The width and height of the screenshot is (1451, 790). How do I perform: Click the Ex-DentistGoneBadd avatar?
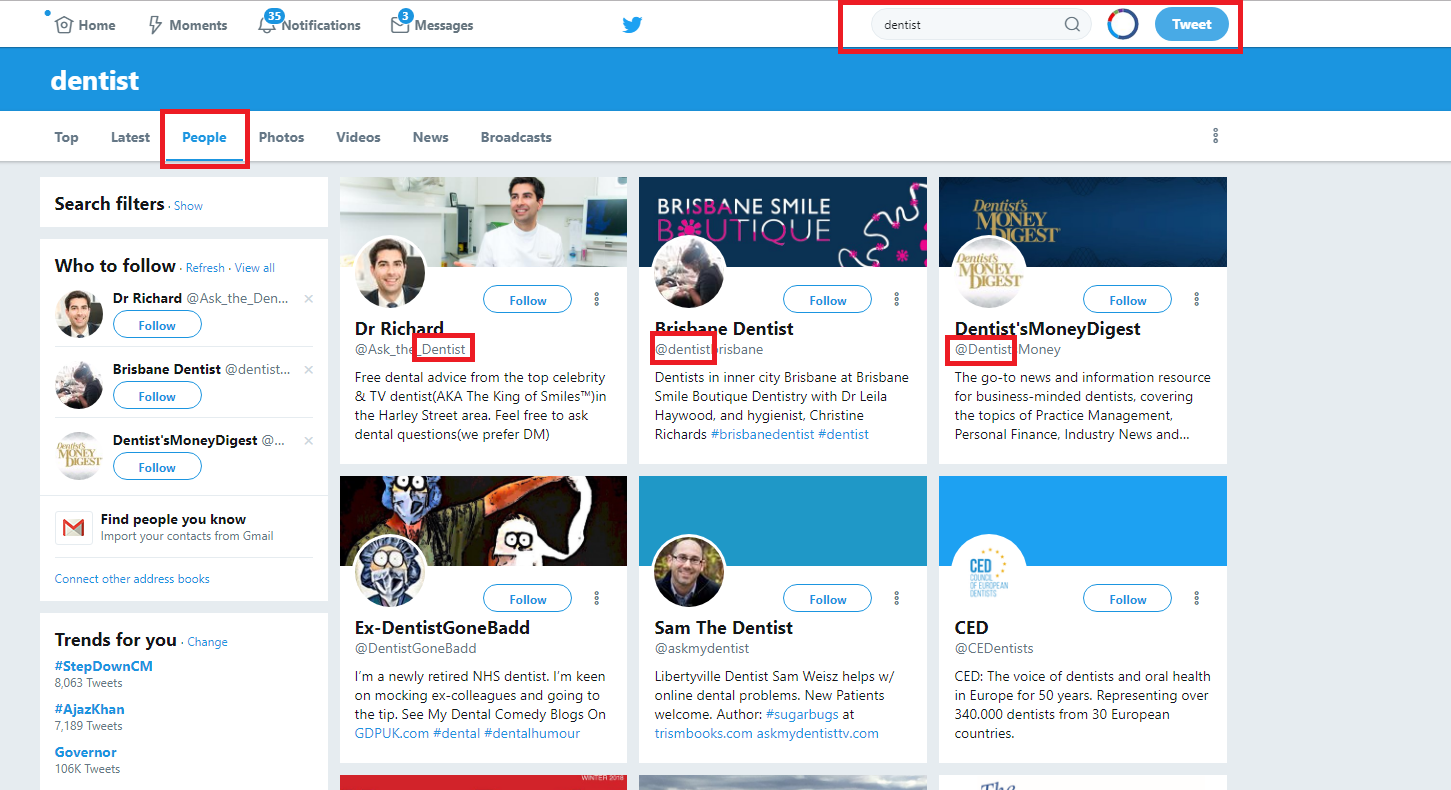[390, 571]
